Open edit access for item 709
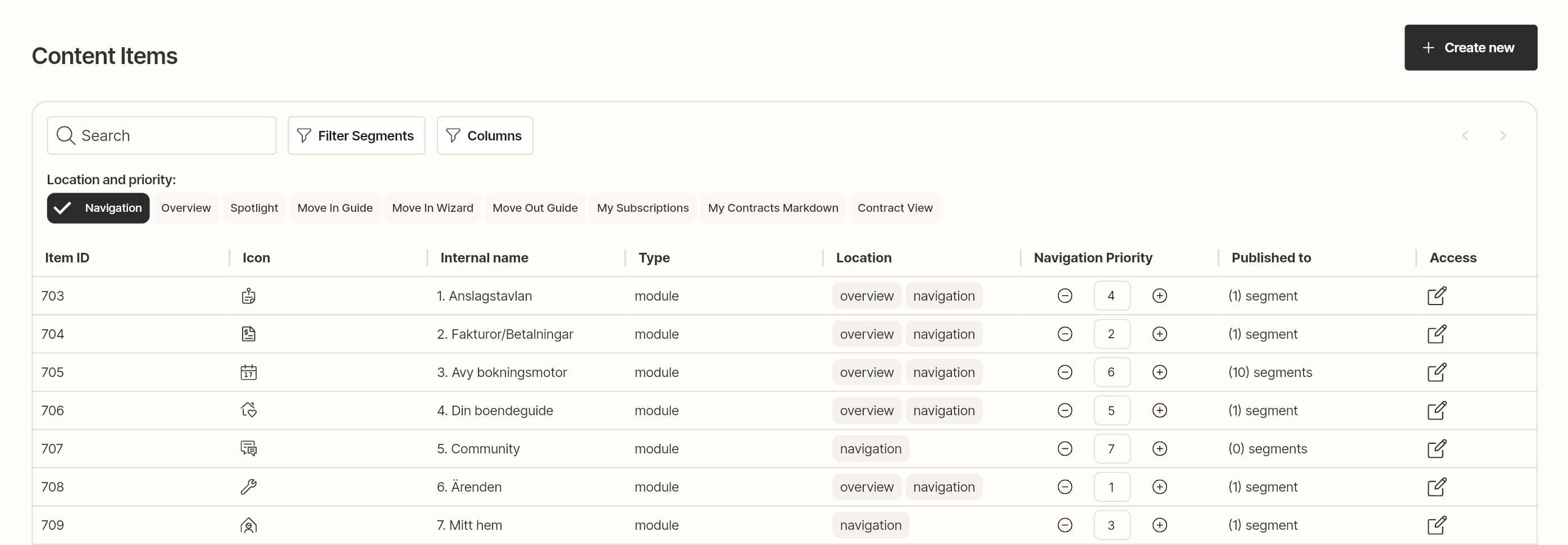 point(1437,525)
